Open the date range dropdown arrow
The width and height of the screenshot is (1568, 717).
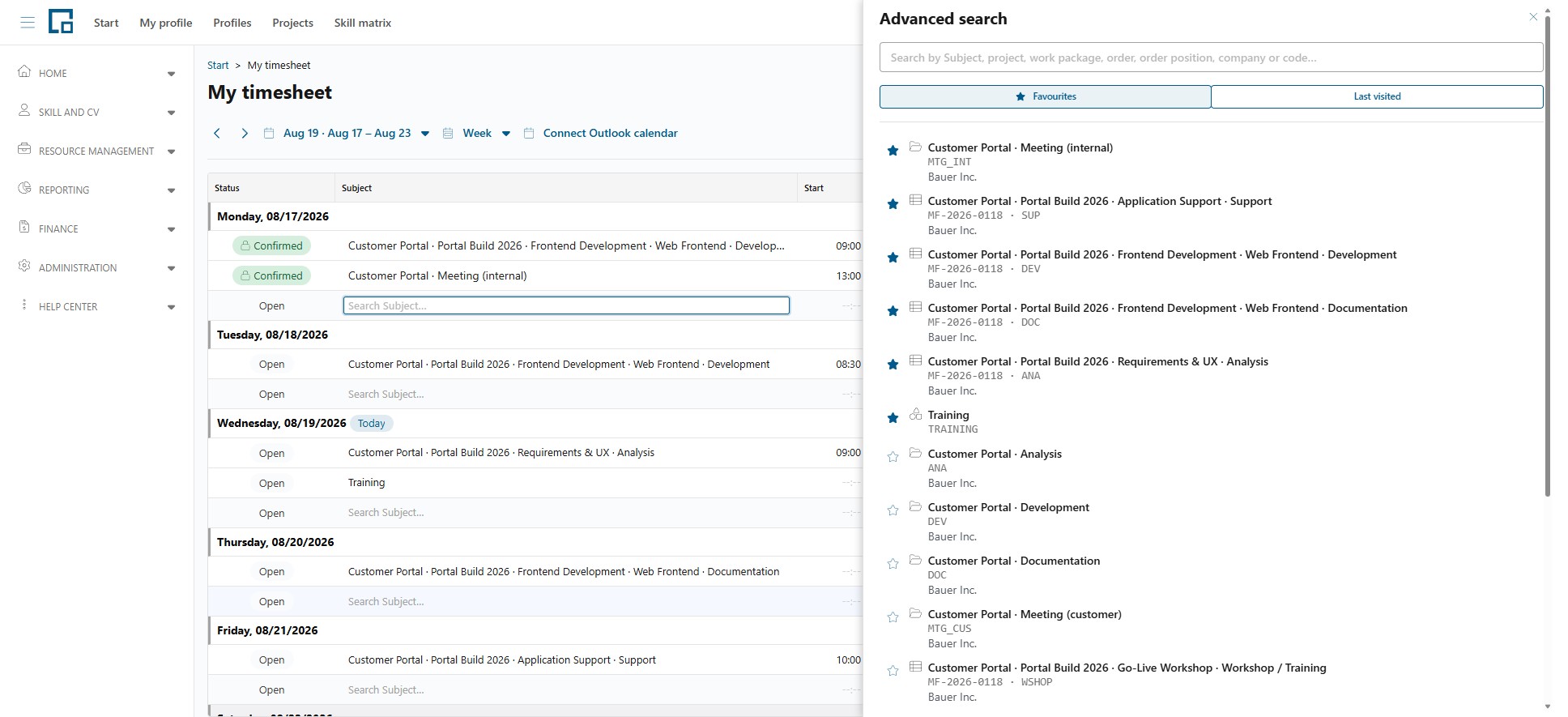click(425, 134)
